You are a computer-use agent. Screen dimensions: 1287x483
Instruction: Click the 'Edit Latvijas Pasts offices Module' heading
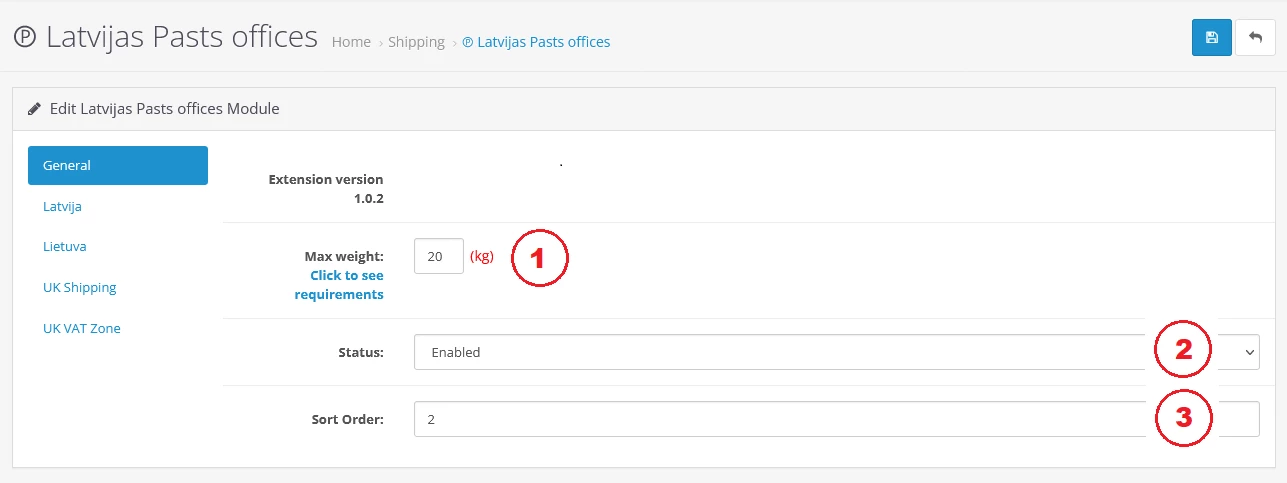(164, 108)
